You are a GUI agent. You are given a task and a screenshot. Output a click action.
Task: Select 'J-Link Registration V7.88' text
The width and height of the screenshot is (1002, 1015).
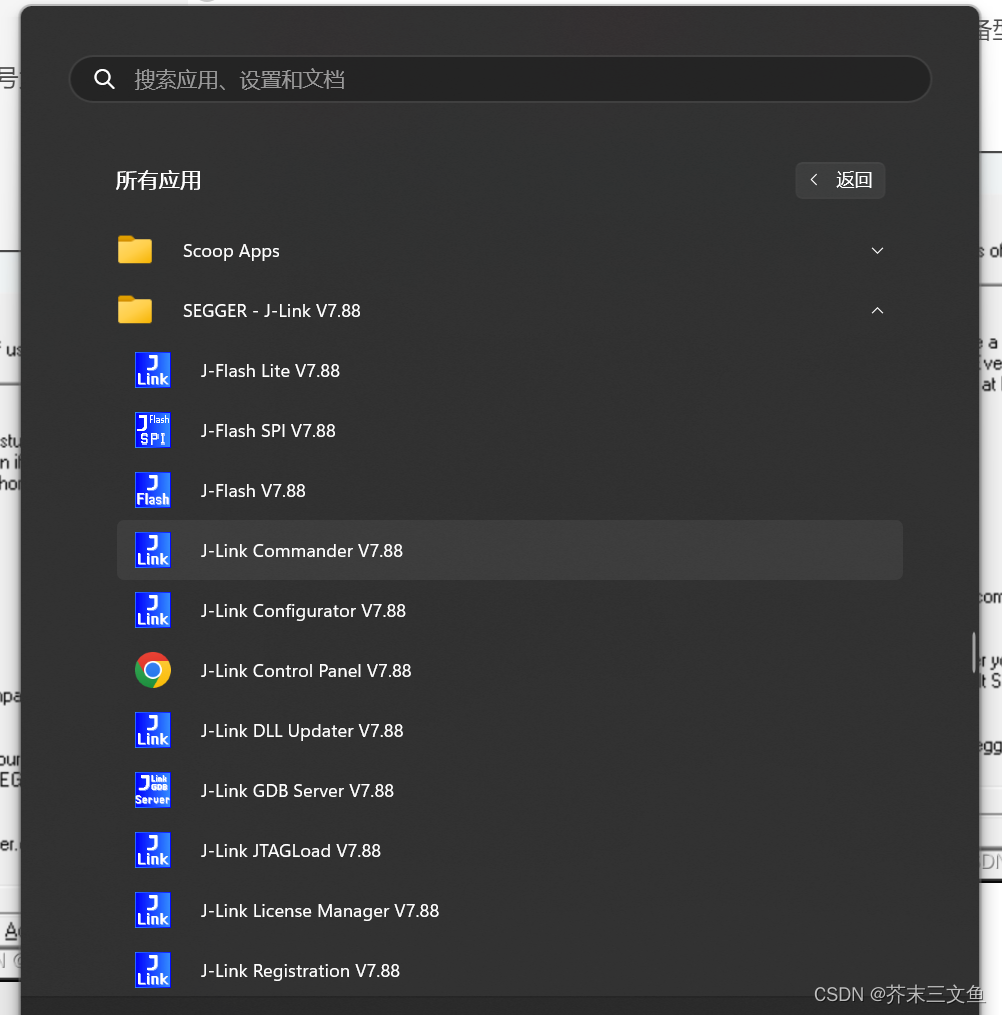pos(300,971)
